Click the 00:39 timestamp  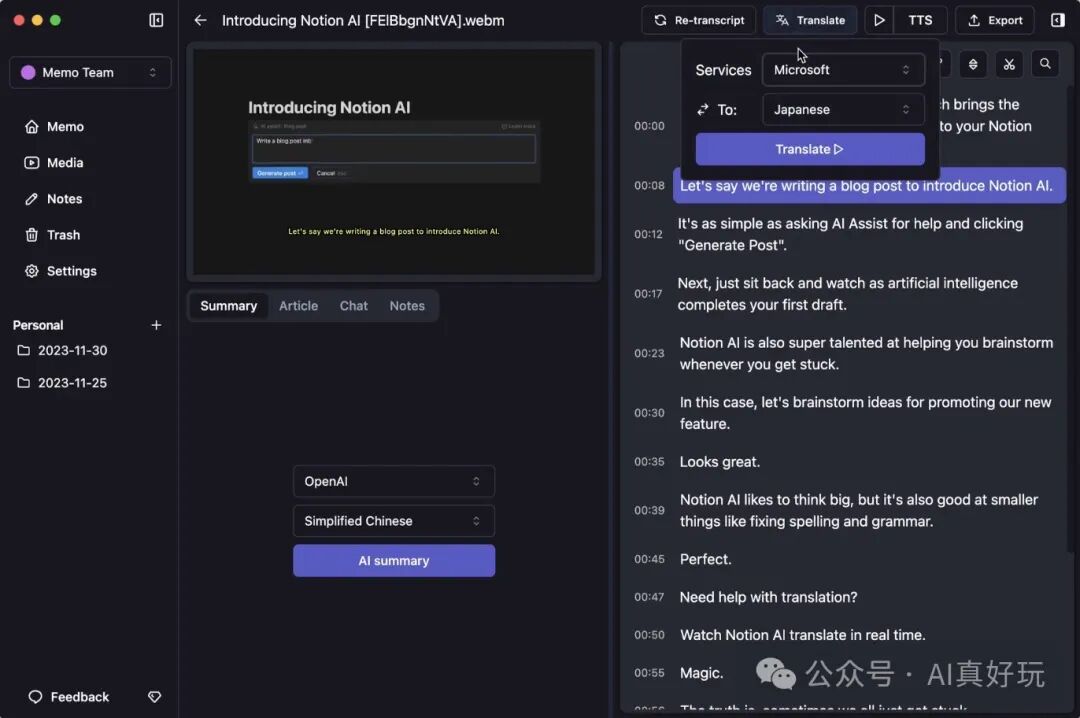(649, 511)
